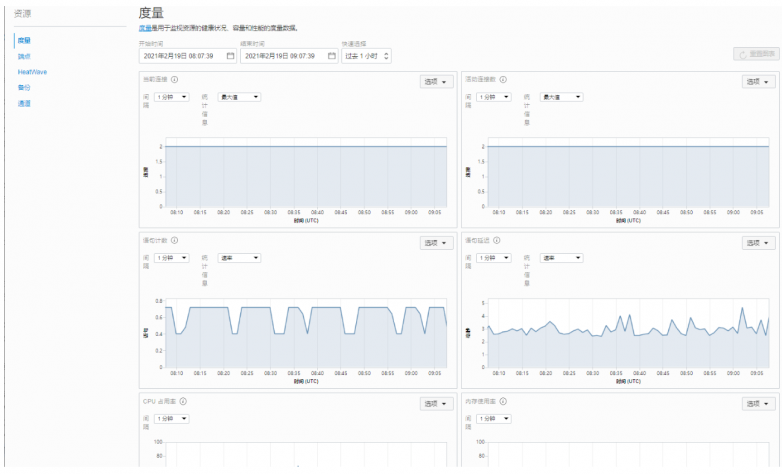The width and height of the screenshot is (782, 474).
Task: Show info for the CPU 占用率 chart
Action: [x=183, y=402]
